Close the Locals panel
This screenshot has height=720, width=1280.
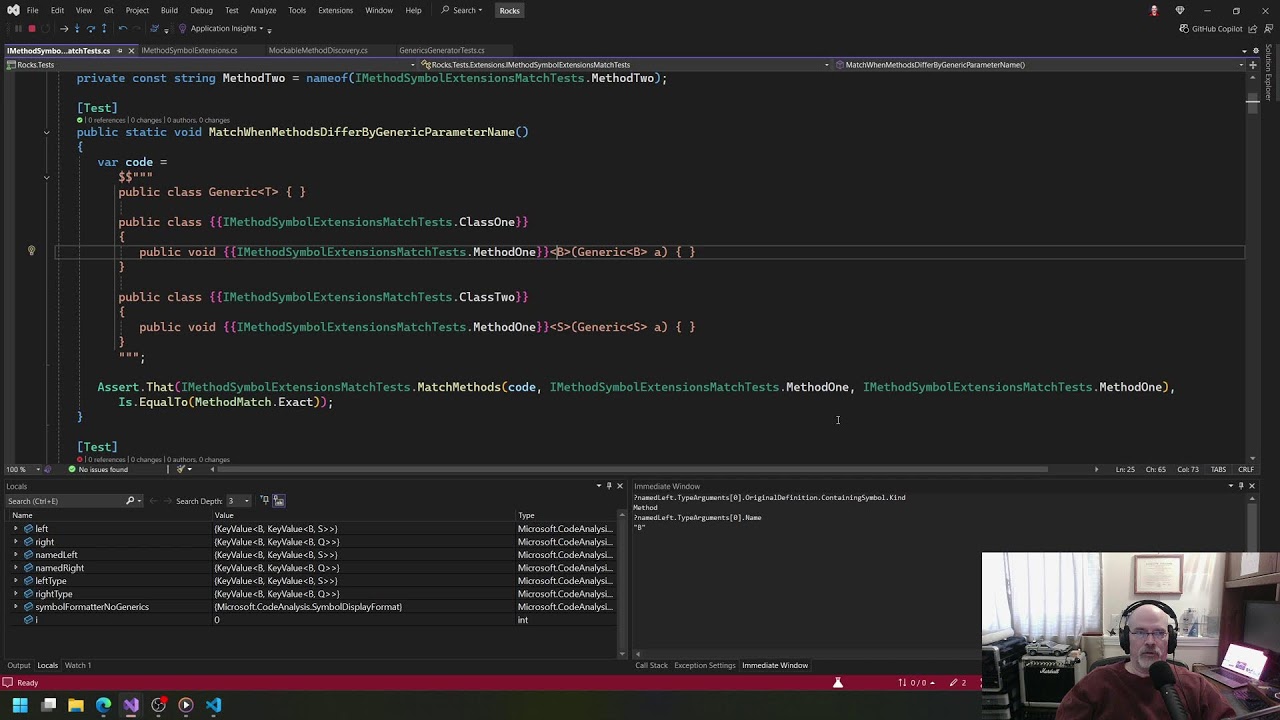click(620, 486)
